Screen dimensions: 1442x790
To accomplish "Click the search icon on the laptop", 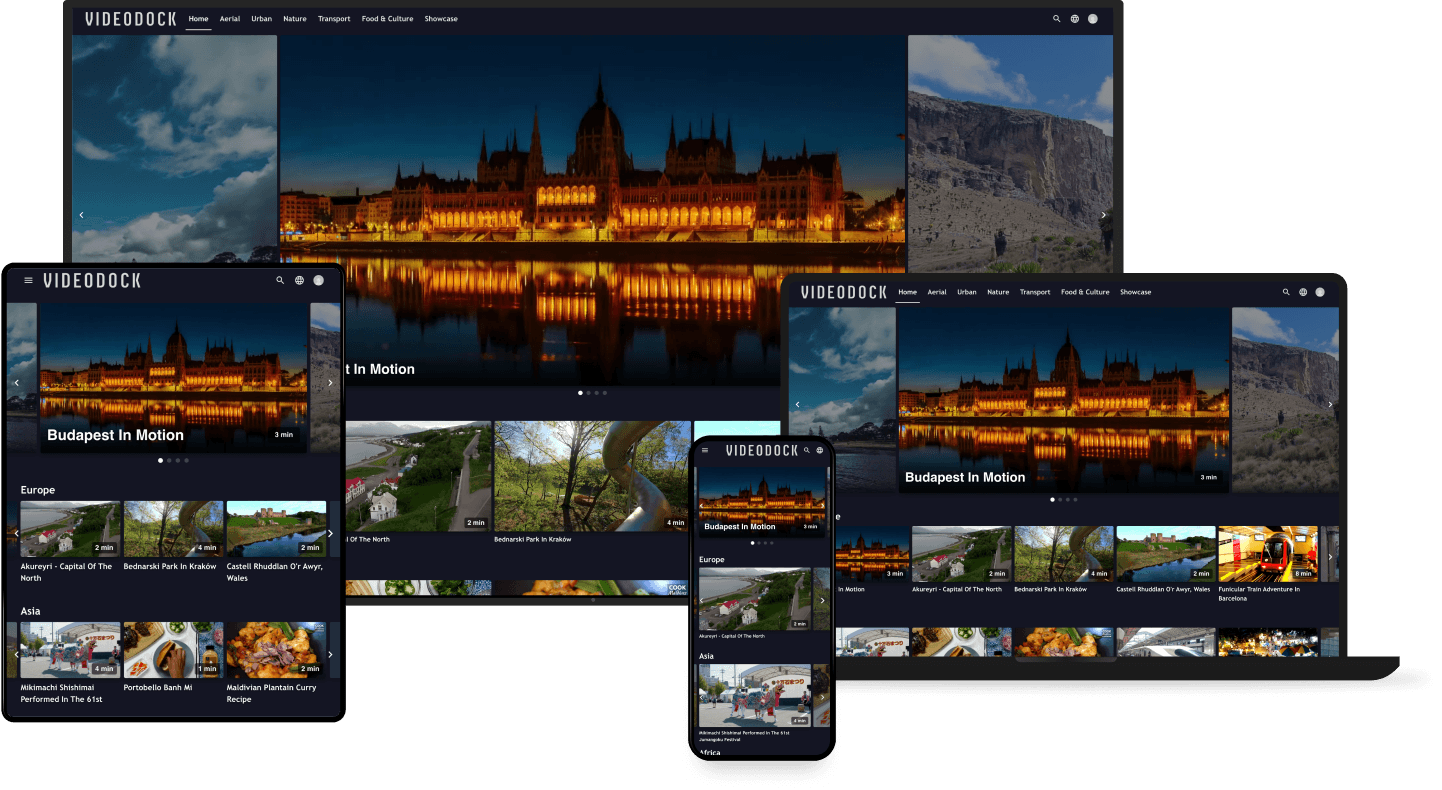I will pos(1286,292).
